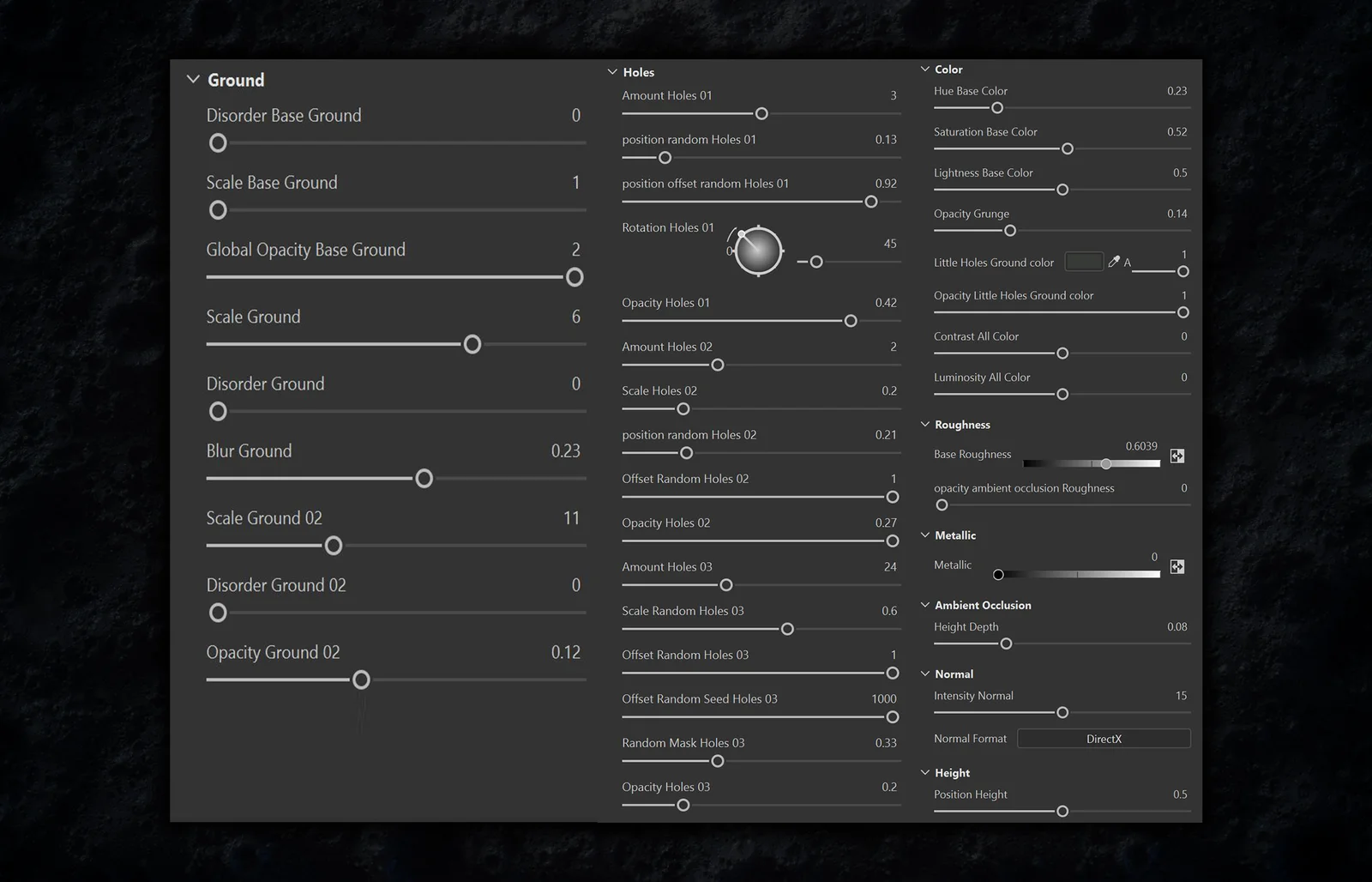Click the Opacity Holes 01 value field
This screenshot has height=882, width=1372.
[x=886, y=303]
